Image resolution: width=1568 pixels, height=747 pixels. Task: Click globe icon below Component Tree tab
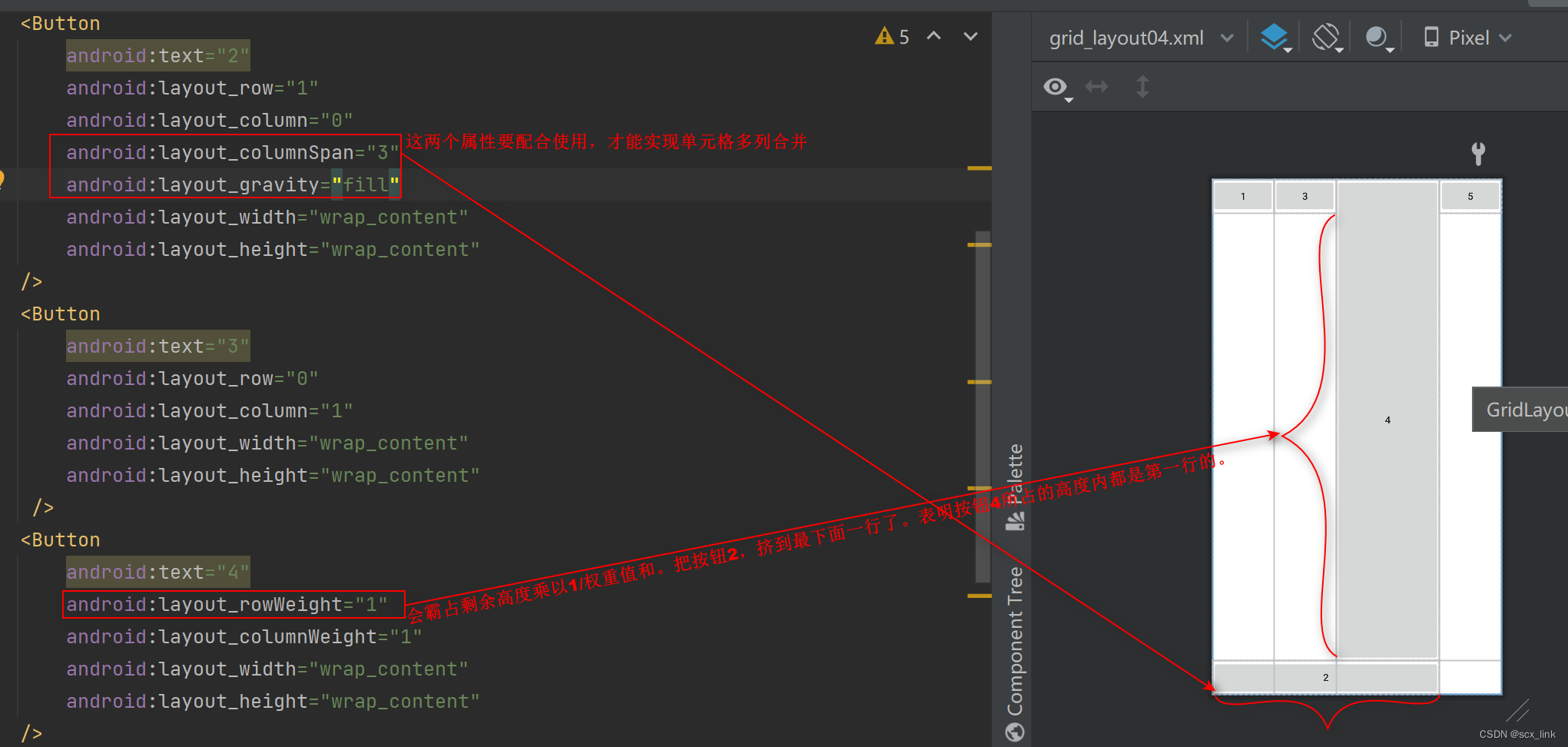[1015, 732]
